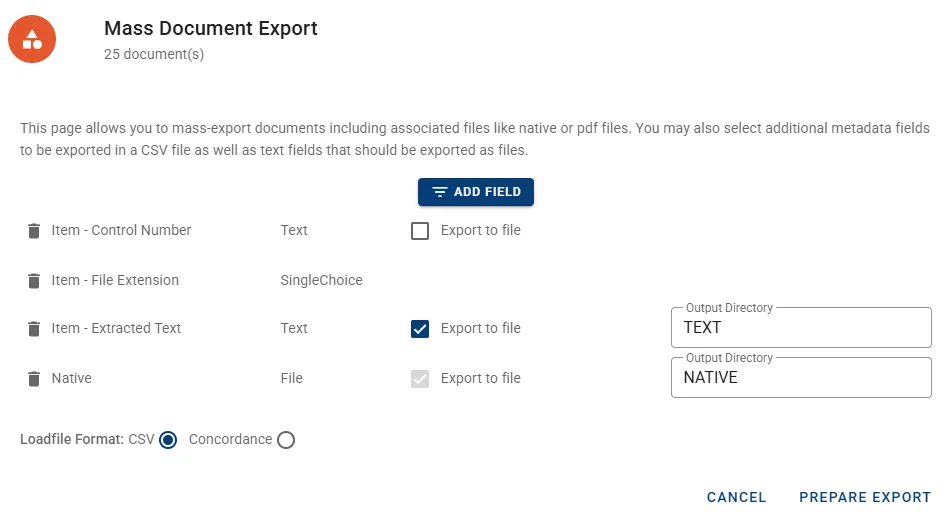Select CSV loadfile format
950x518 pixels.
[x=168, y=440]
